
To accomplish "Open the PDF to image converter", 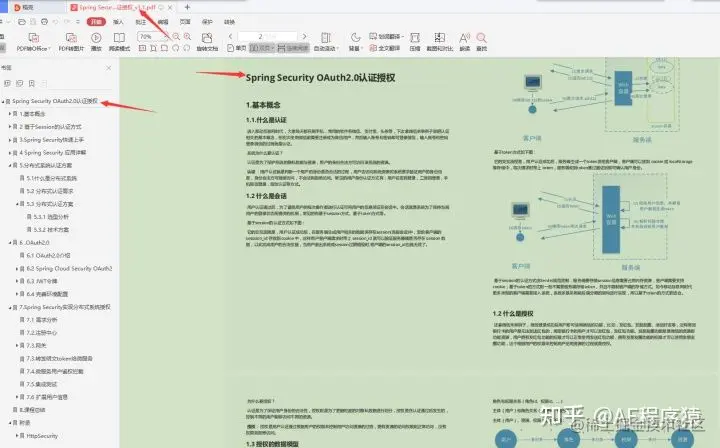I will [x=71, y=42].
